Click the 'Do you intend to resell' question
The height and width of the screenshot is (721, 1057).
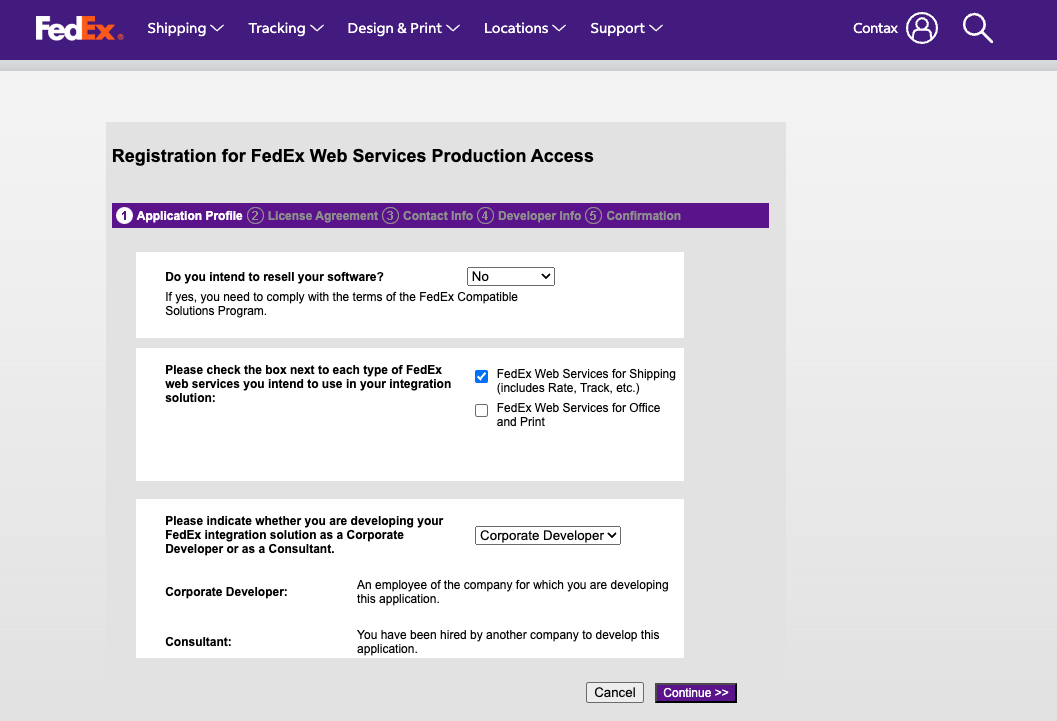point(274,277)
